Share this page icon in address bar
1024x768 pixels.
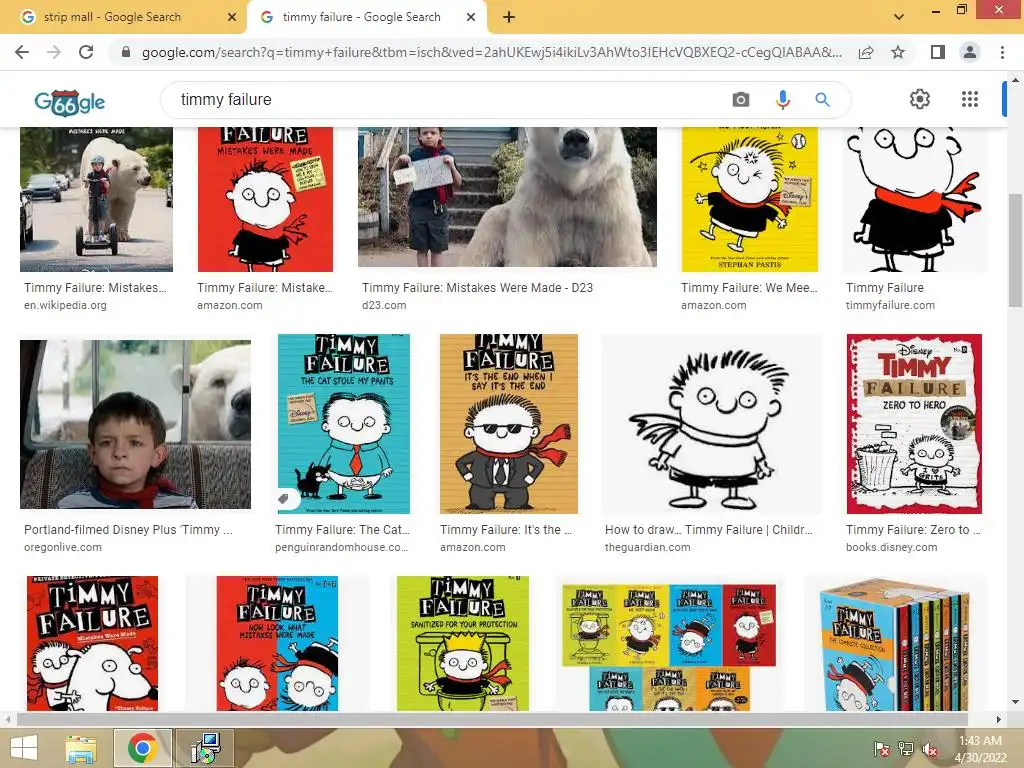[x=866, y=52]
